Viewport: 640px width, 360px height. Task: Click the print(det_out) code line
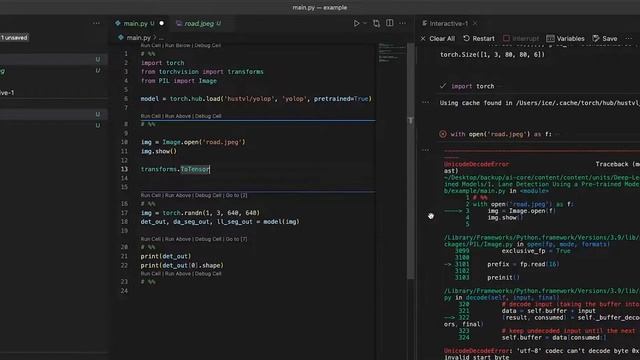click(x=166, y=256)
